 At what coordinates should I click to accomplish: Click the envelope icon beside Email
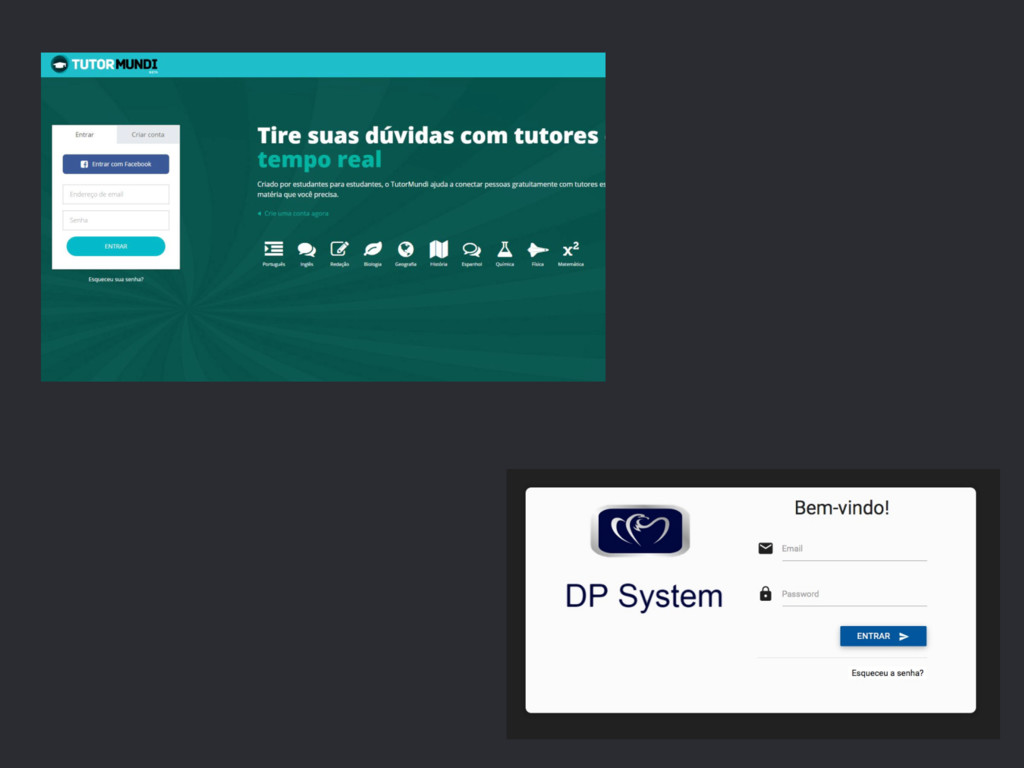pyautogui.click(x=765, y=548)
